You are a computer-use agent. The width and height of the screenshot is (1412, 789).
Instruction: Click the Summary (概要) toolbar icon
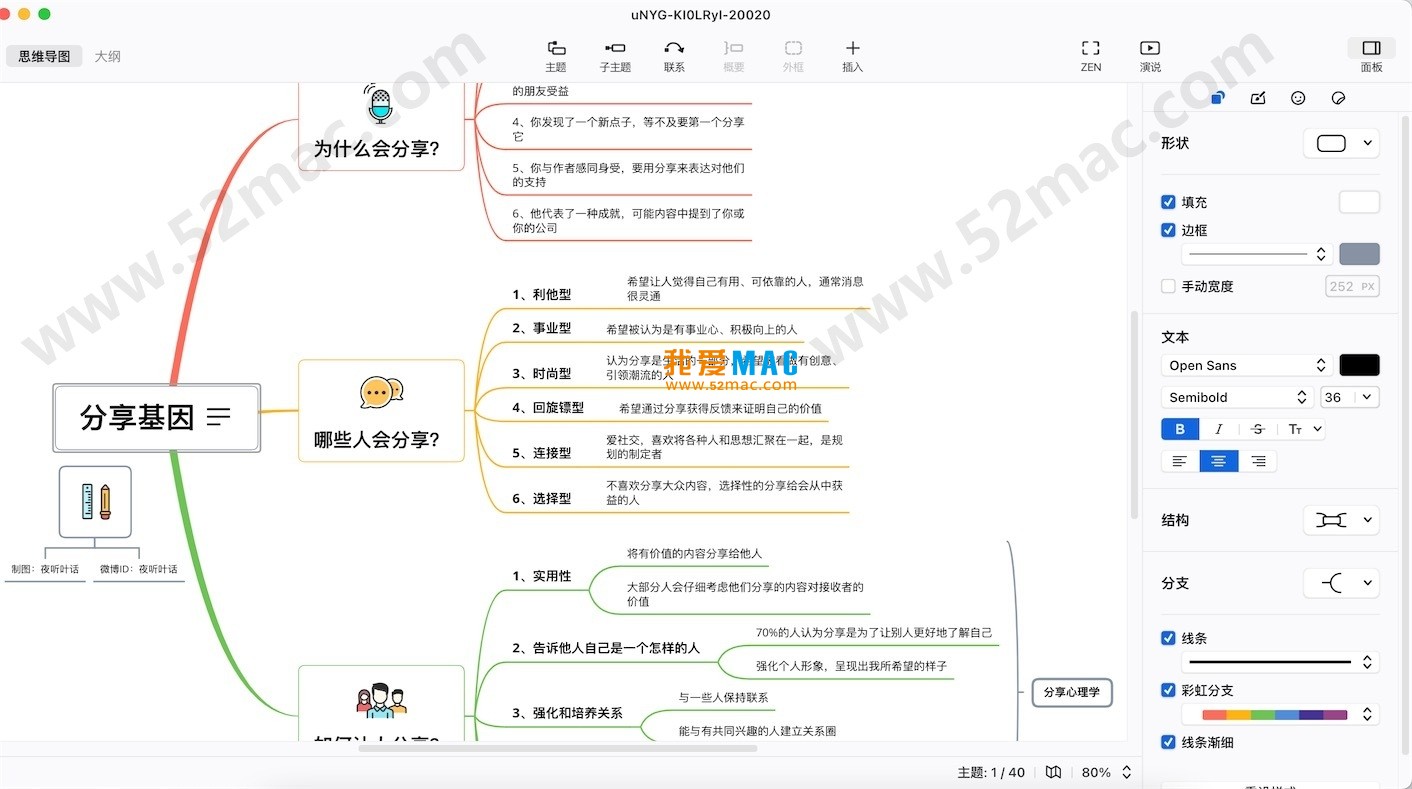(733, 48)
